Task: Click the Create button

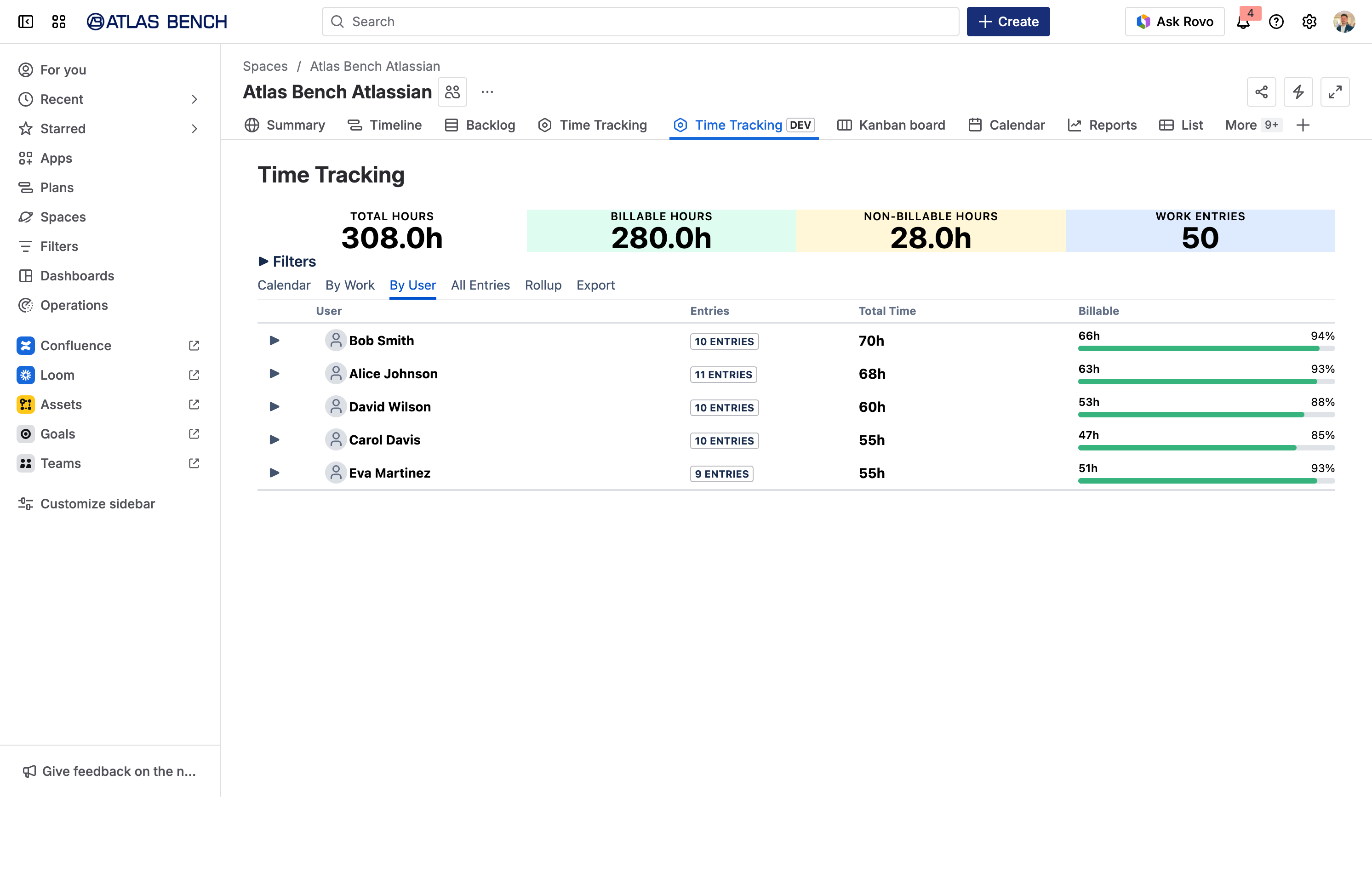Action: point(1008,22)
